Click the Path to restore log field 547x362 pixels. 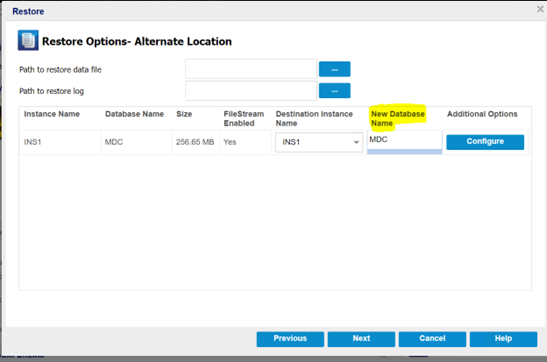click(251, 91)
